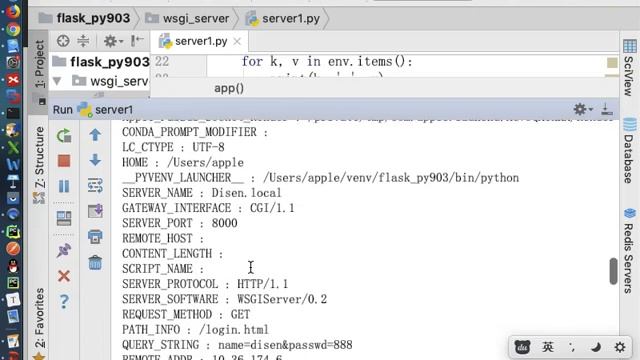Close the server1.py editor tab
The height and width of the screenshot is (360, 640).
click(237, 42)
